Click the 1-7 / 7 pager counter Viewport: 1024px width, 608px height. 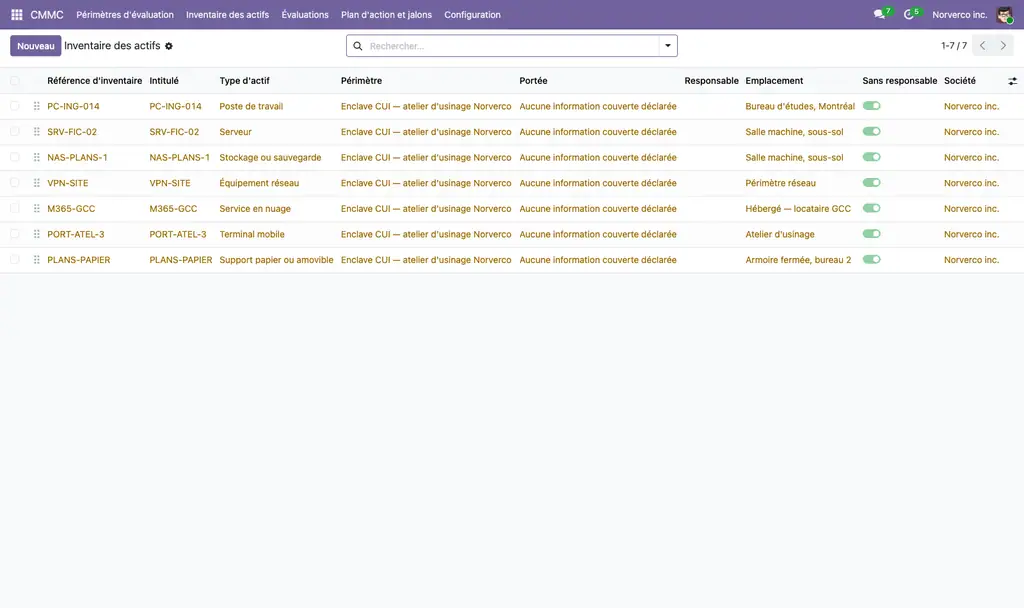(x=953, y=46)
